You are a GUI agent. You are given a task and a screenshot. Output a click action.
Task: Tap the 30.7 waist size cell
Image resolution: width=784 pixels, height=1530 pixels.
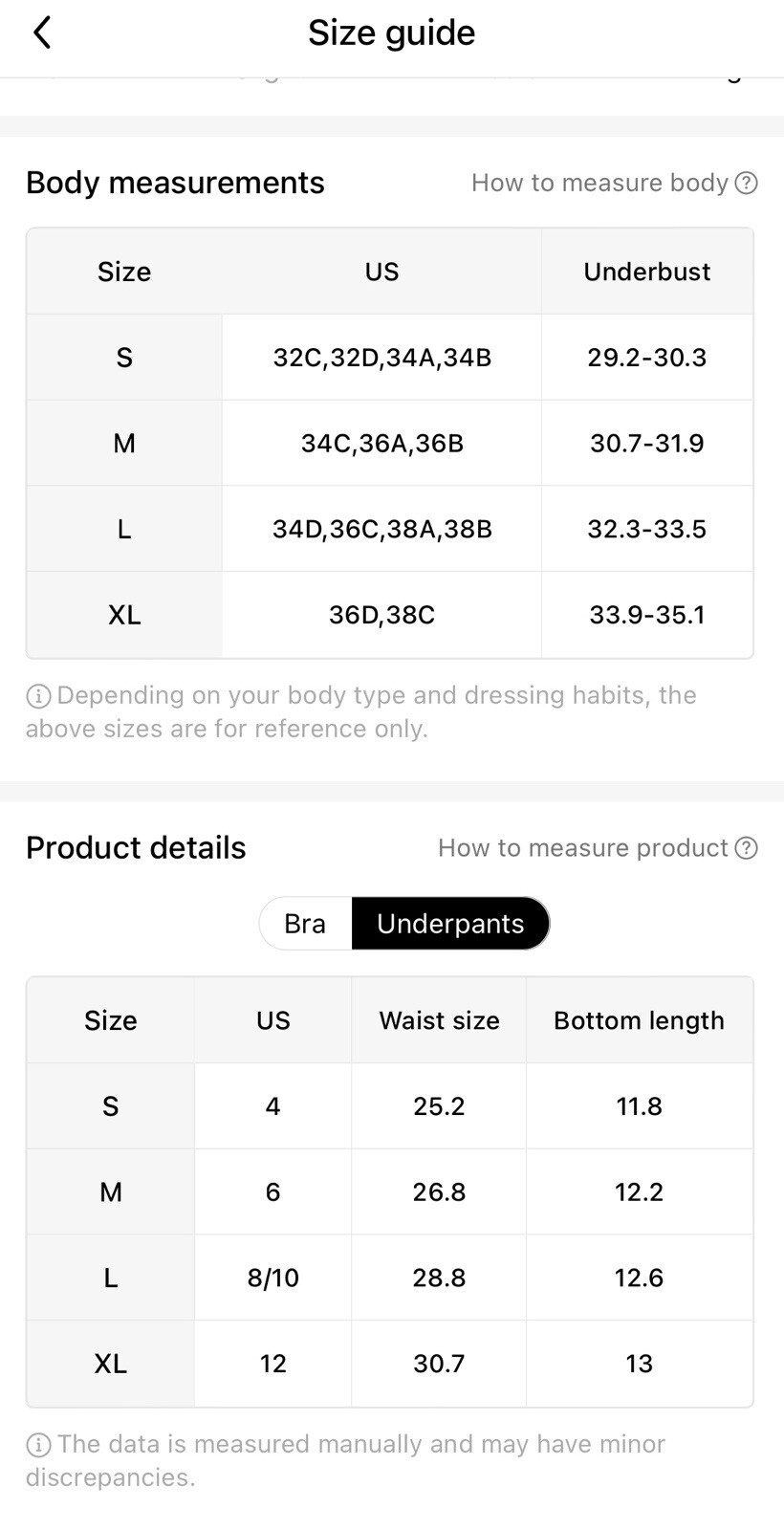pyautogui.click(x=439, y=1364)
